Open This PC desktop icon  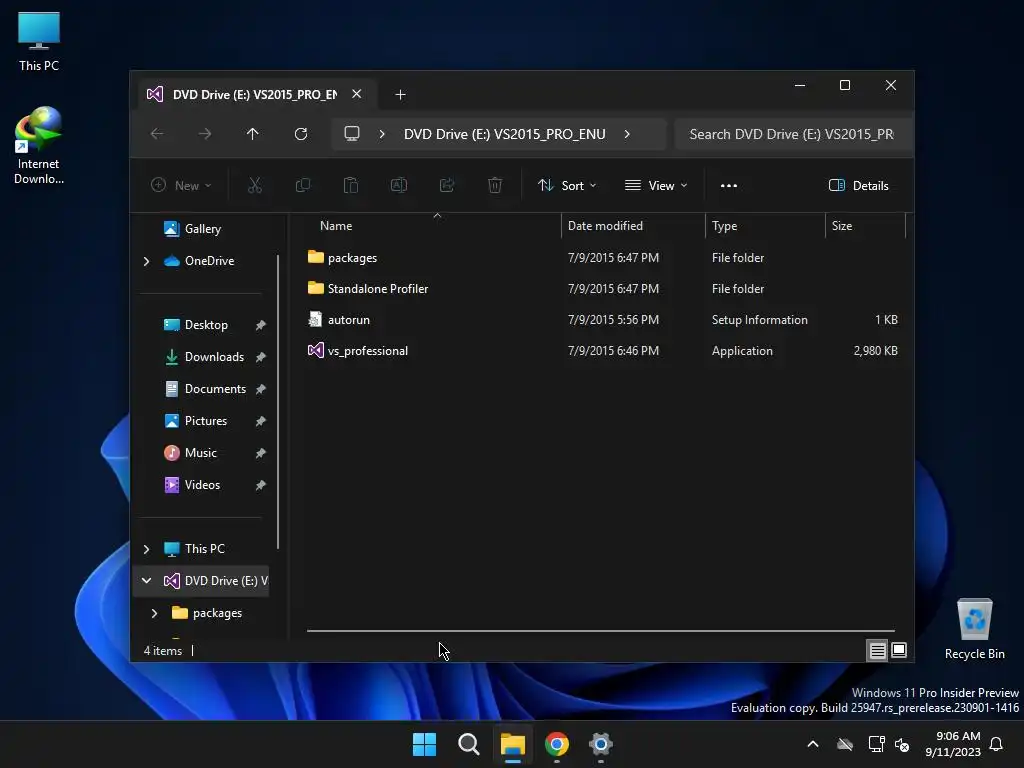(39, 41)
